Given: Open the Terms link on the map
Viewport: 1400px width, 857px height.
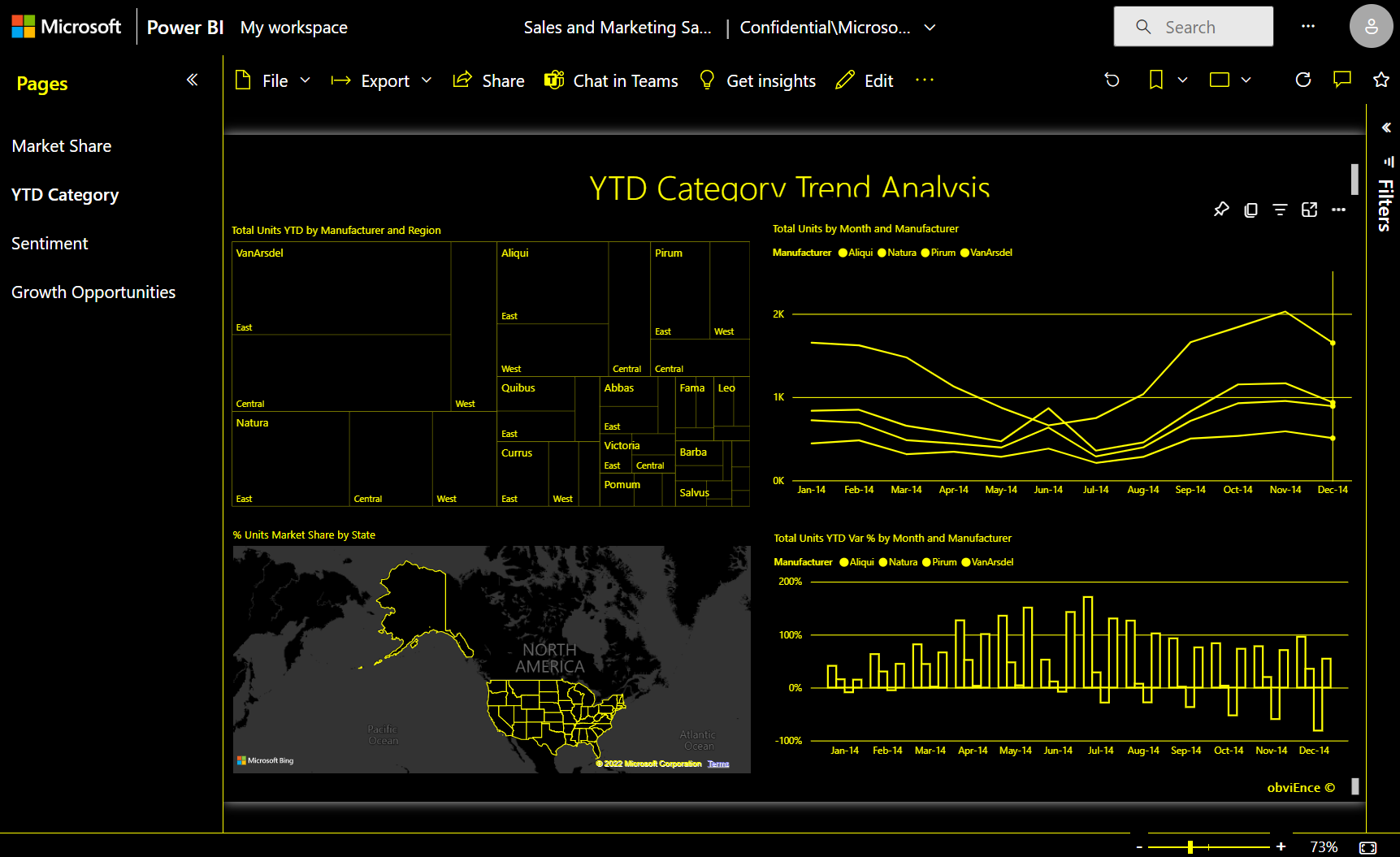Looking at the screenshot, I should click(718, 764).
